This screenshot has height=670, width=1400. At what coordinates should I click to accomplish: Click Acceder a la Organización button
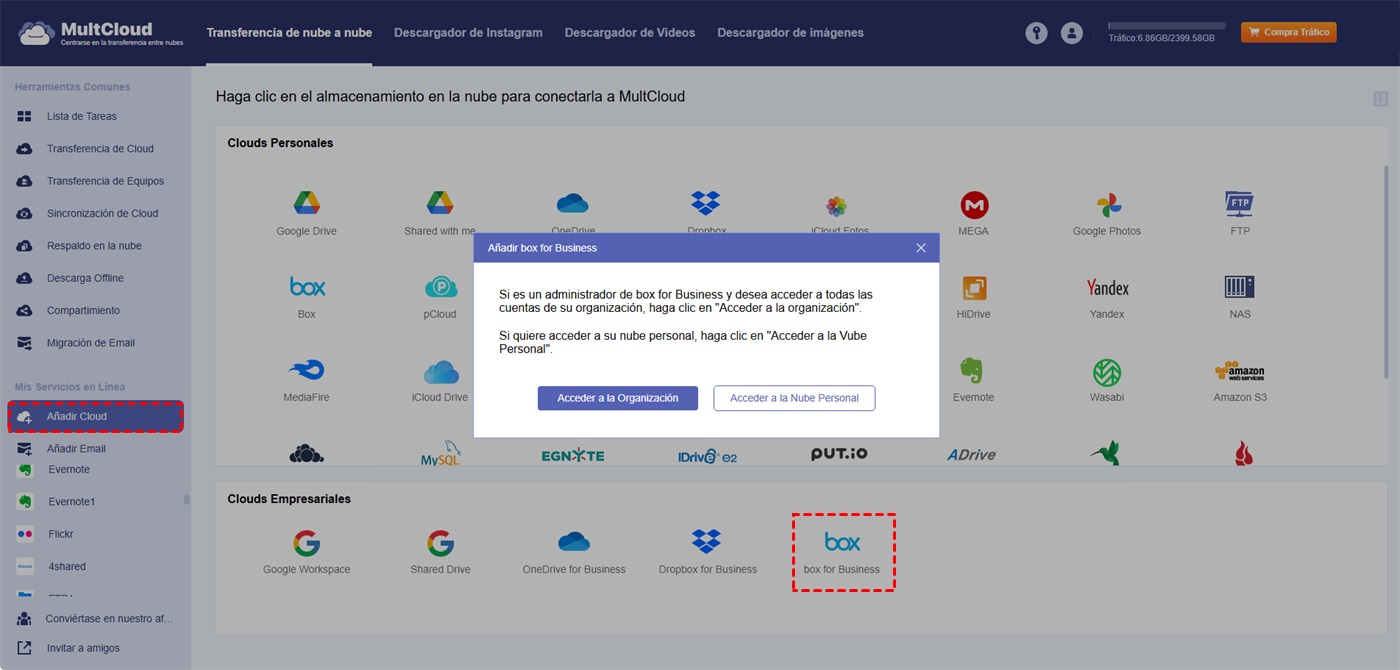point(617,398)
